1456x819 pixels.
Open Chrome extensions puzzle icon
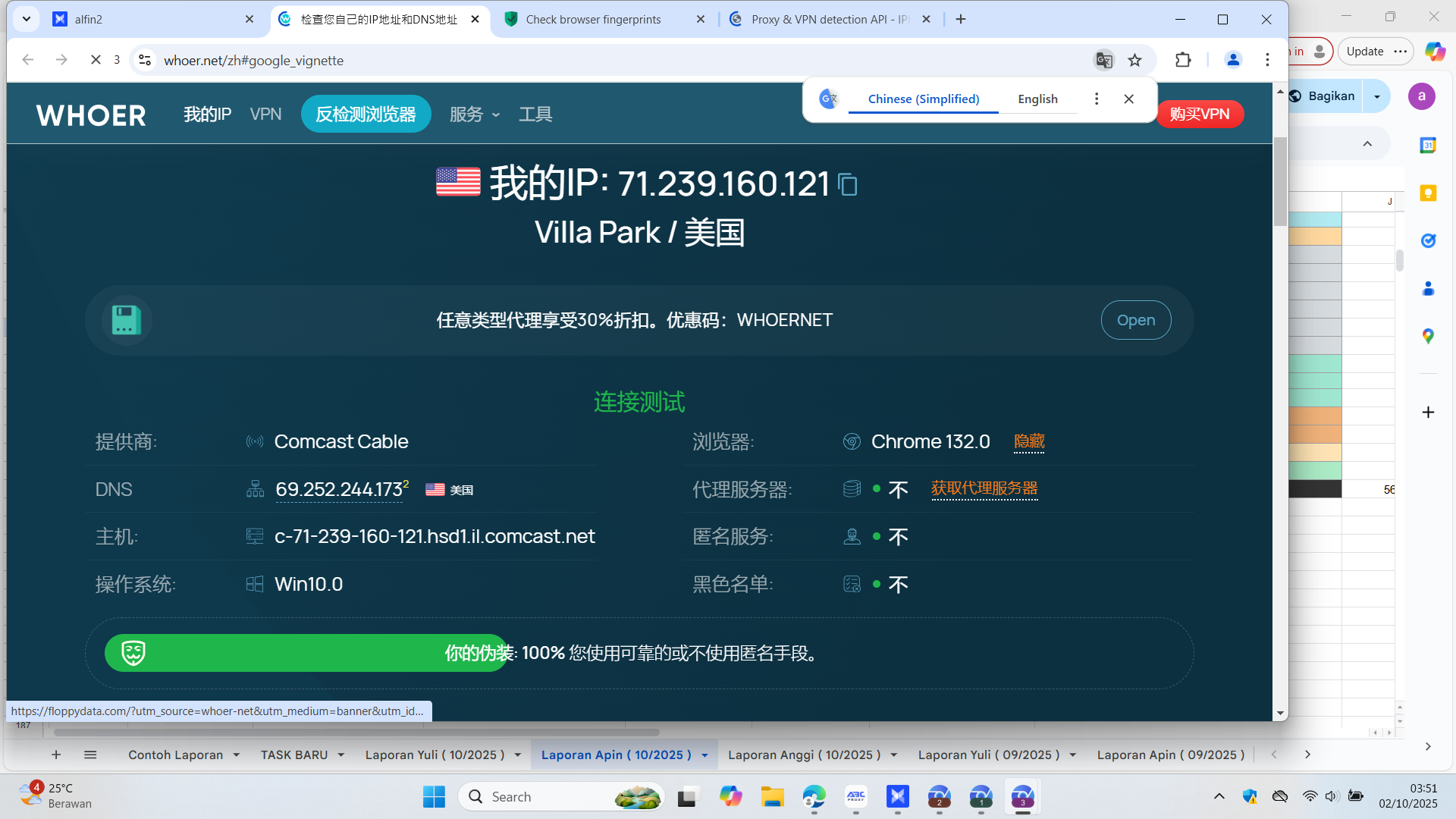pos(1183,60)
